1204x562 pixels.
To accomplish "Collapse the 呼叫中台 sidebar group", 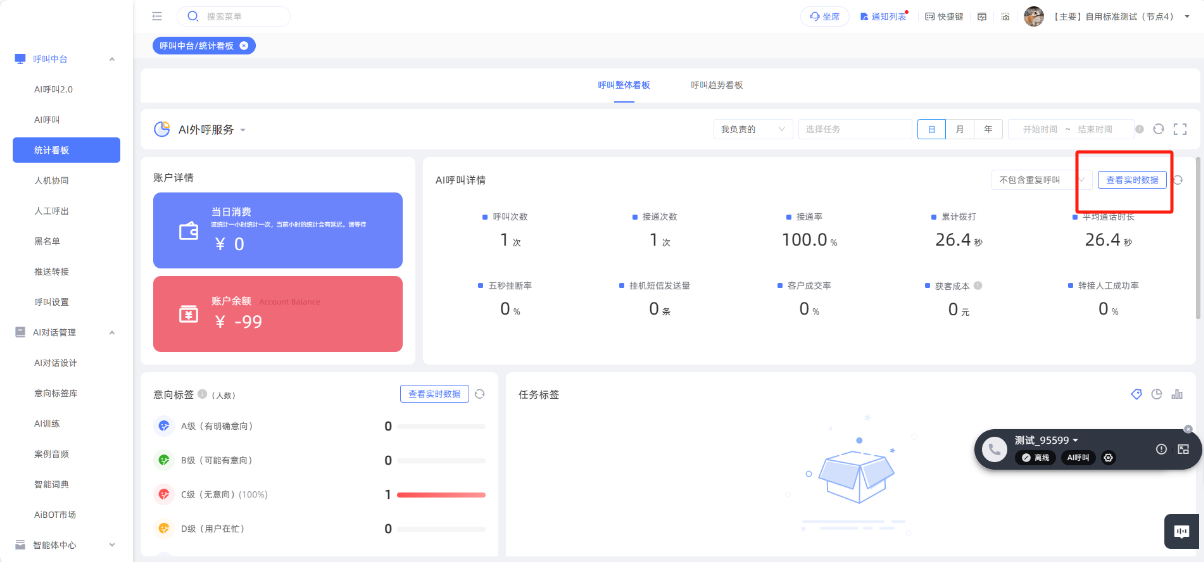I will coord(112,59).
